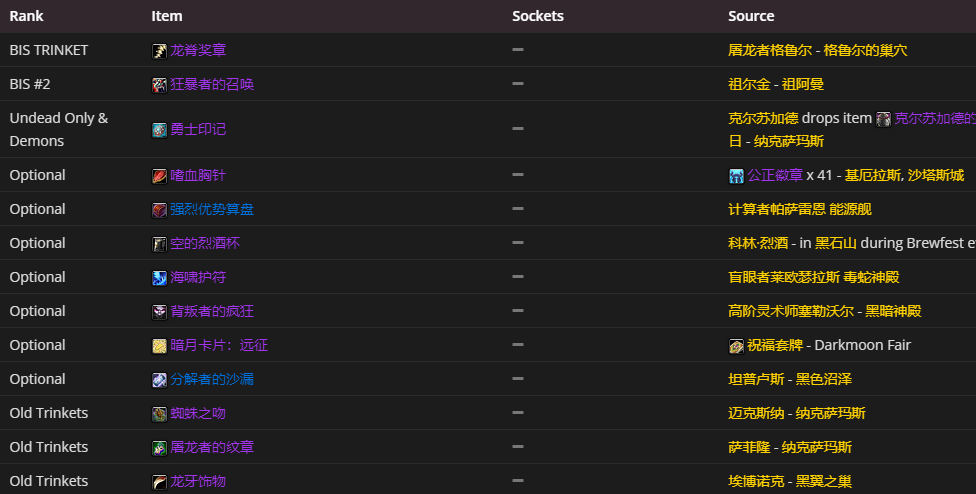Click the Rank column header

point(26,16)
